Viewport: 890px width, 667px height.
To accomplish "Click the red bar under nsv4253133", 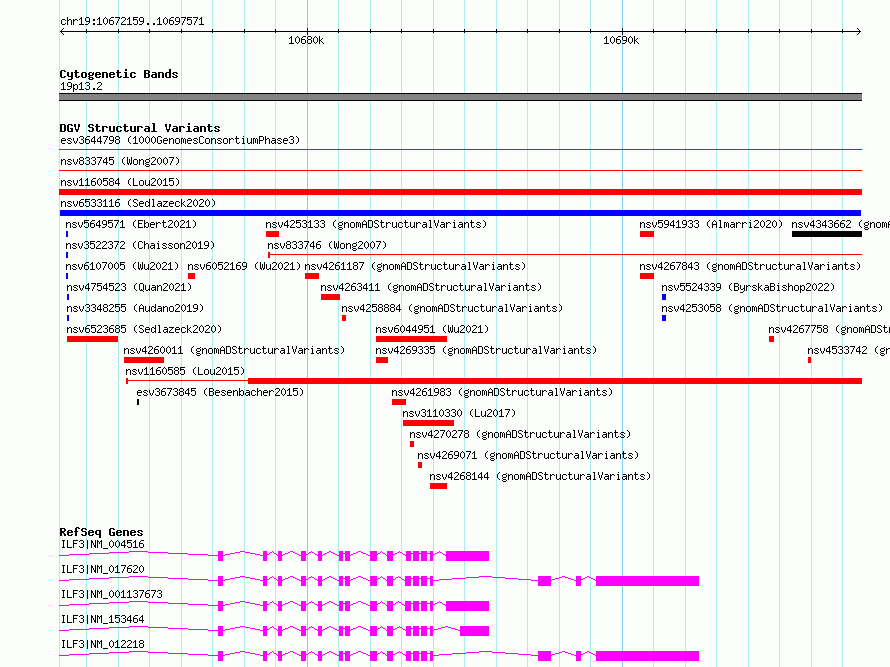I will click(x=272, y=234).
